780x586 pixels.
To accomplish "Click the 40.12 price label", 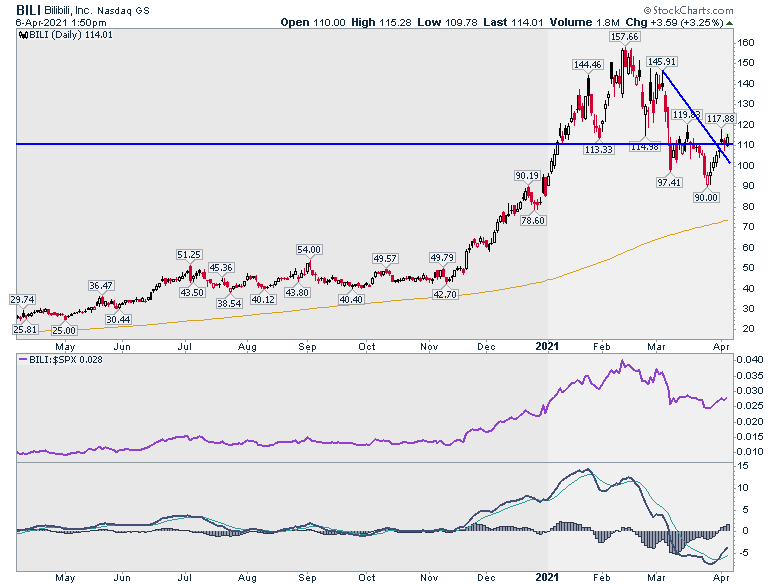I will 263,299.
